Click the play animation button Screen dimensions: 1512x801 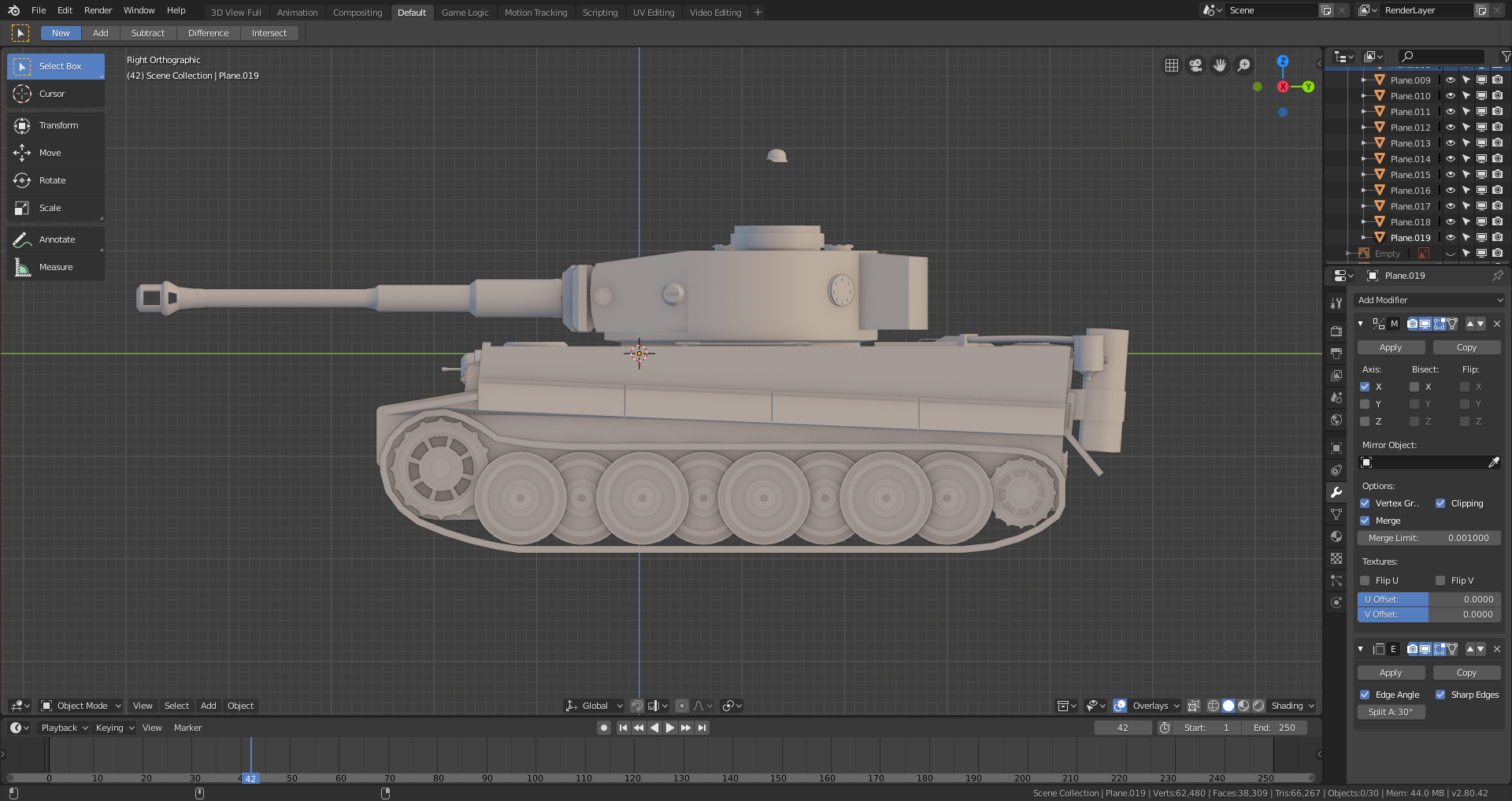point(669,728)
